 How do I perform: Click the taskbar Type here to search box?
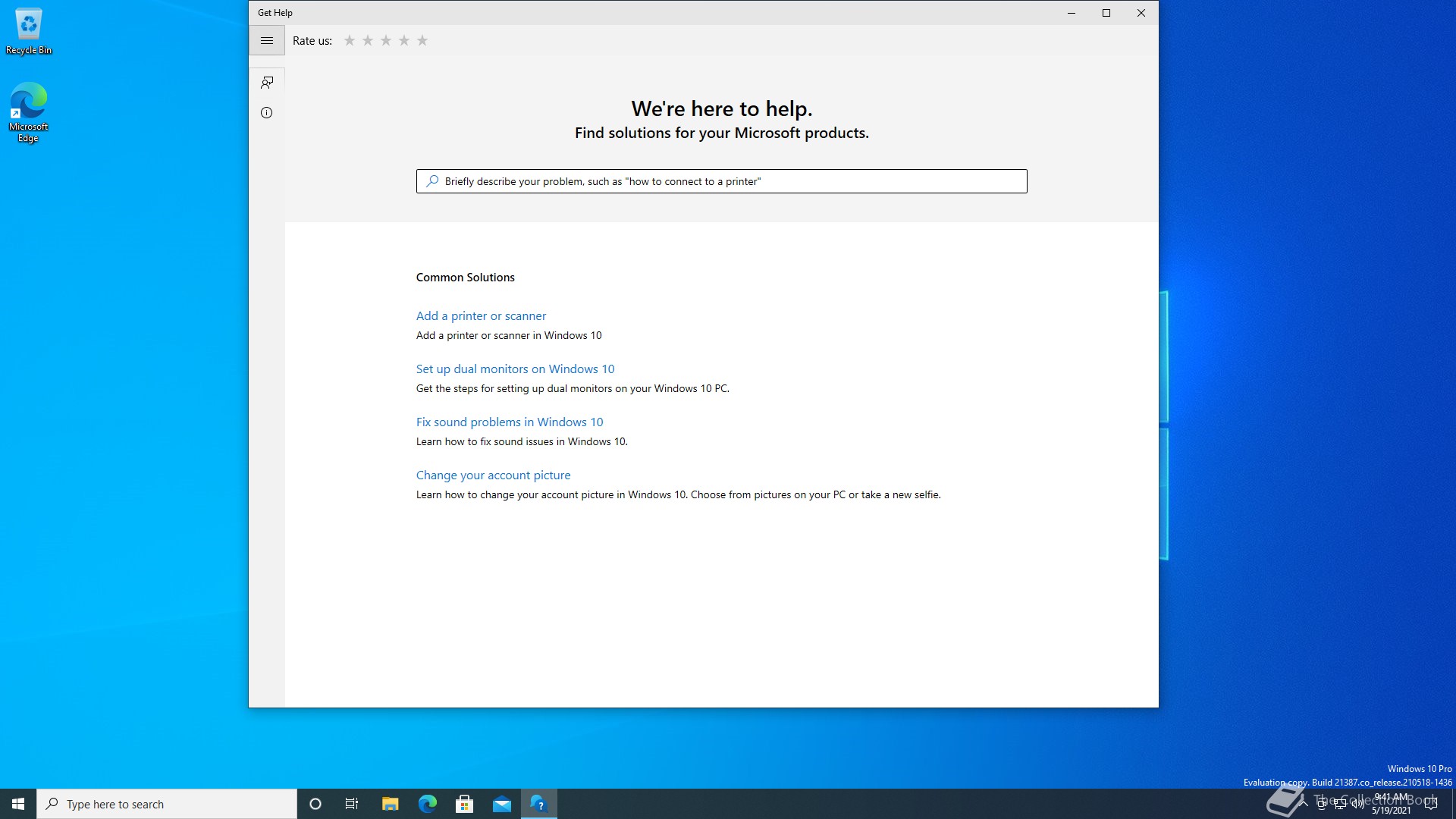tap(167, 804)
